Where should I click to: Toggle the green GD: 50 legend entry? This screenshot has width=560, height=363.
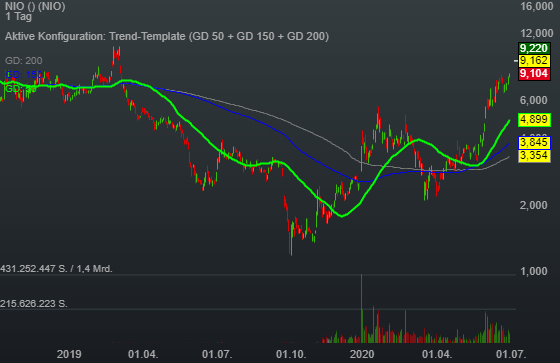pos(21,88)
